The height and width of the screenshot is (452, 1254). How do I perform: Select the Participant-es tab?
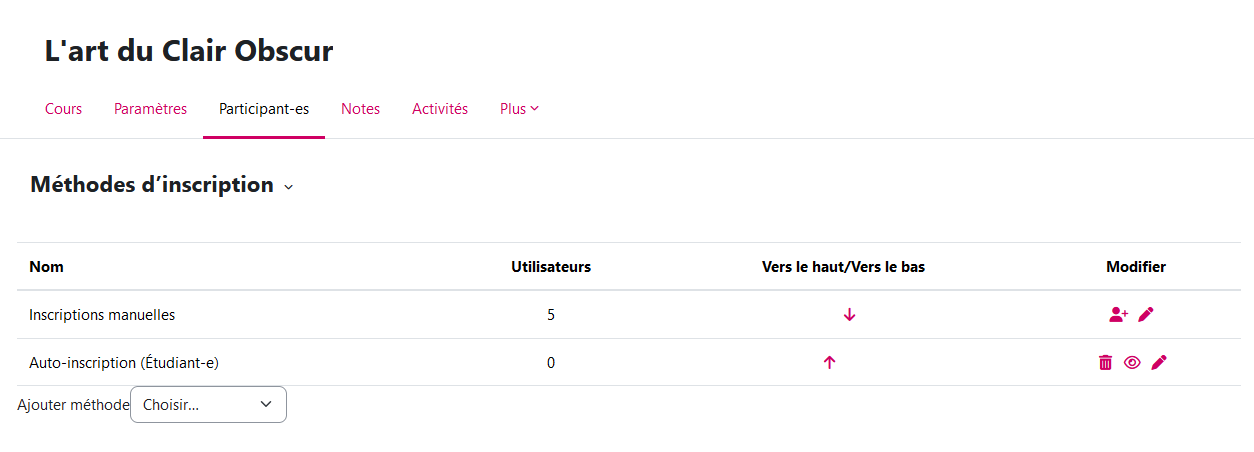[x=264, y=109]
